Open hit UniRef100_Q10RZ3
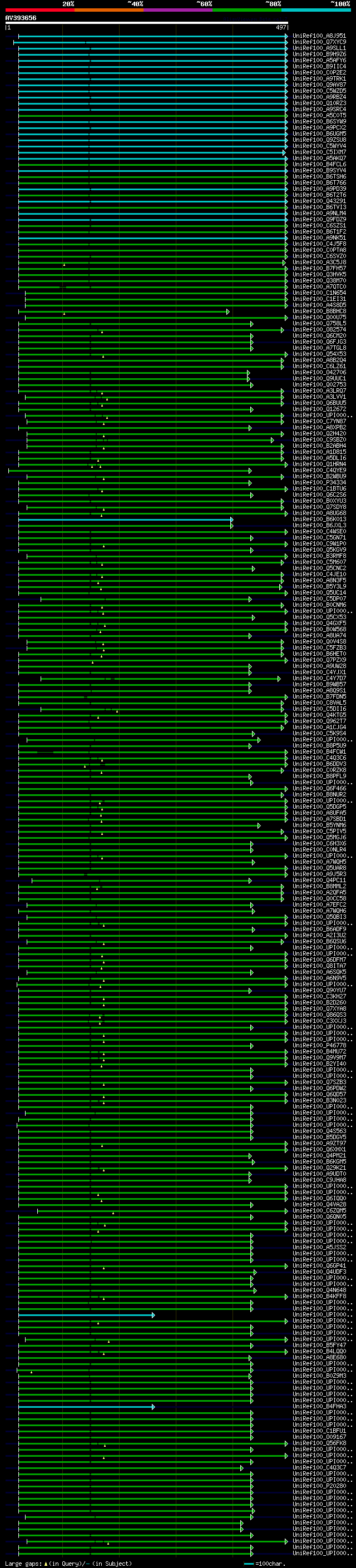This screenshot has width=356, height=1568. click(x=319, y=103)
